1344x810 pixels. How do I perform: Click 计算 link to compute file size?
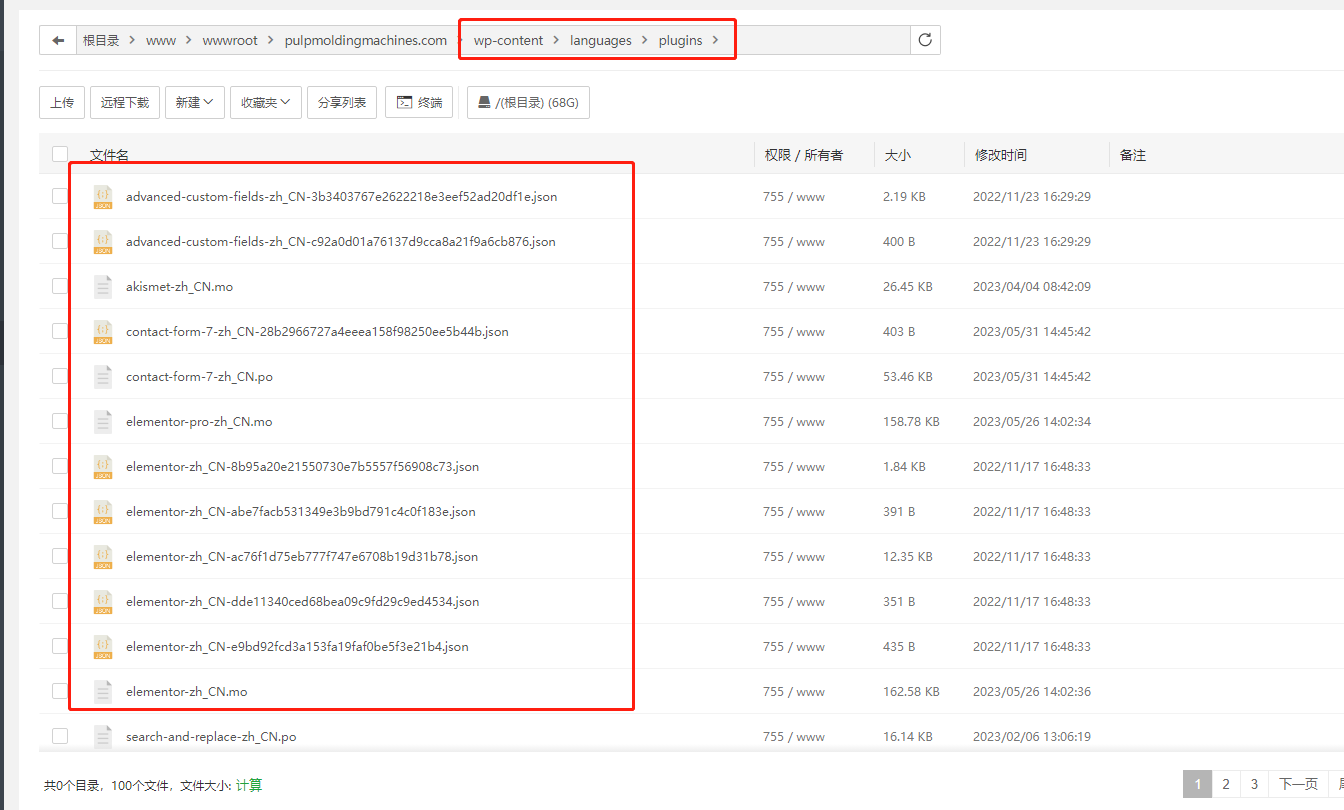(x=249, y=786)
